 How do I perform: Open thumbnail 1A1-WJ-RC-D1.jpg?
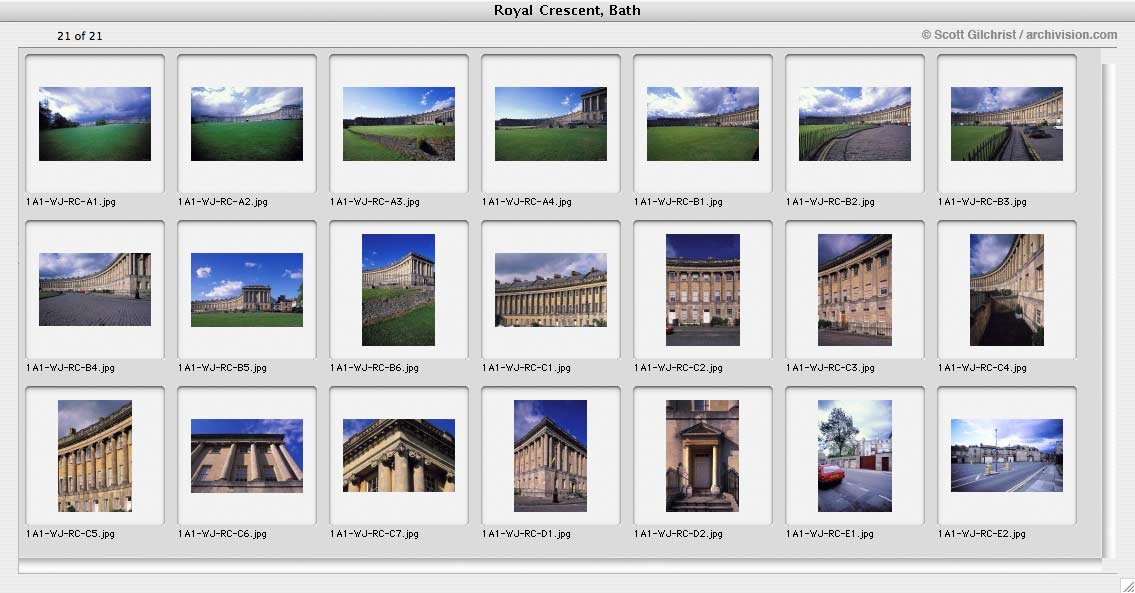point(550,456)
